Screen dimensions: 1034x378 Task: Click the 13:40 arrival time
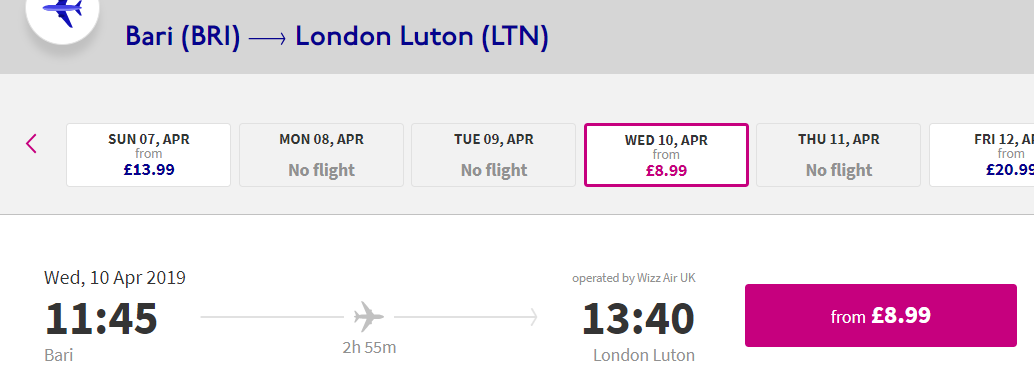pos(638,319)
